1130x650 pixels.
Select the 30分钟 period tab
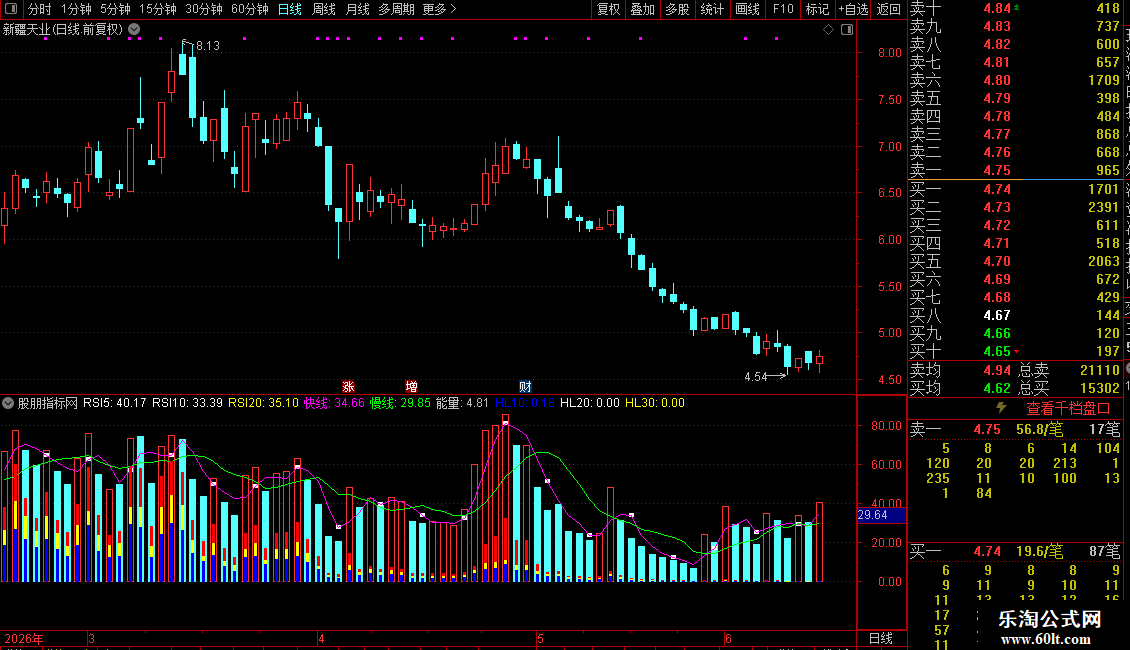pos(203,9)
